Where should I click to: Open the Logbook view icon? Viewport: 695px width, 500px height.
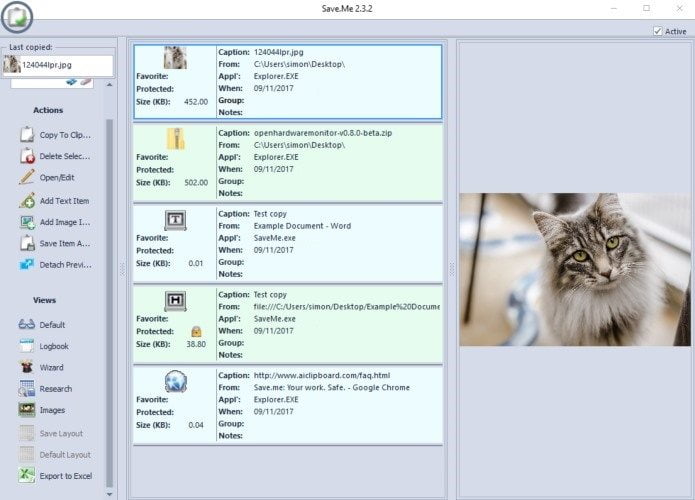tap(27, 346)
